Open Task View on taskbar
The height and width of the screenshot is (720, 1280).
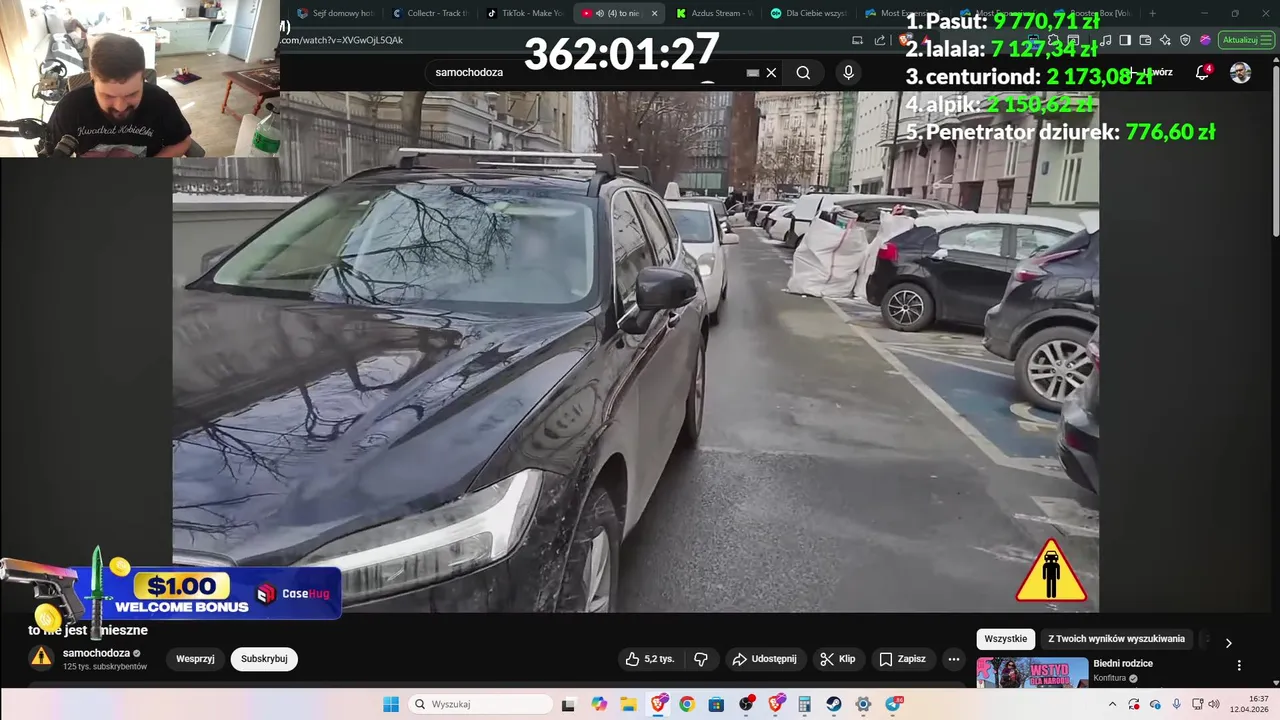click(568, 704)
